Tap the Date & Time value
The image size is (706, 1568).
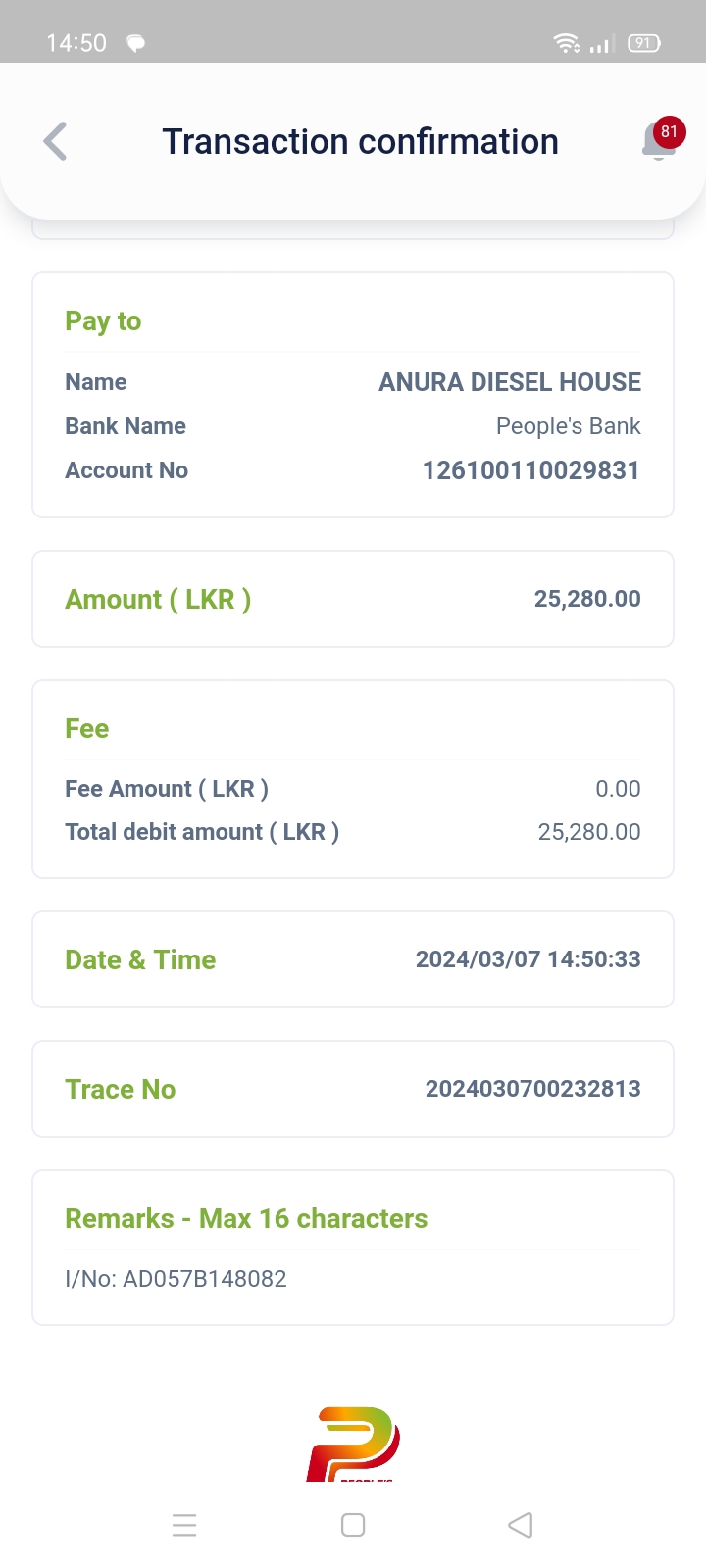click(528, 959)
